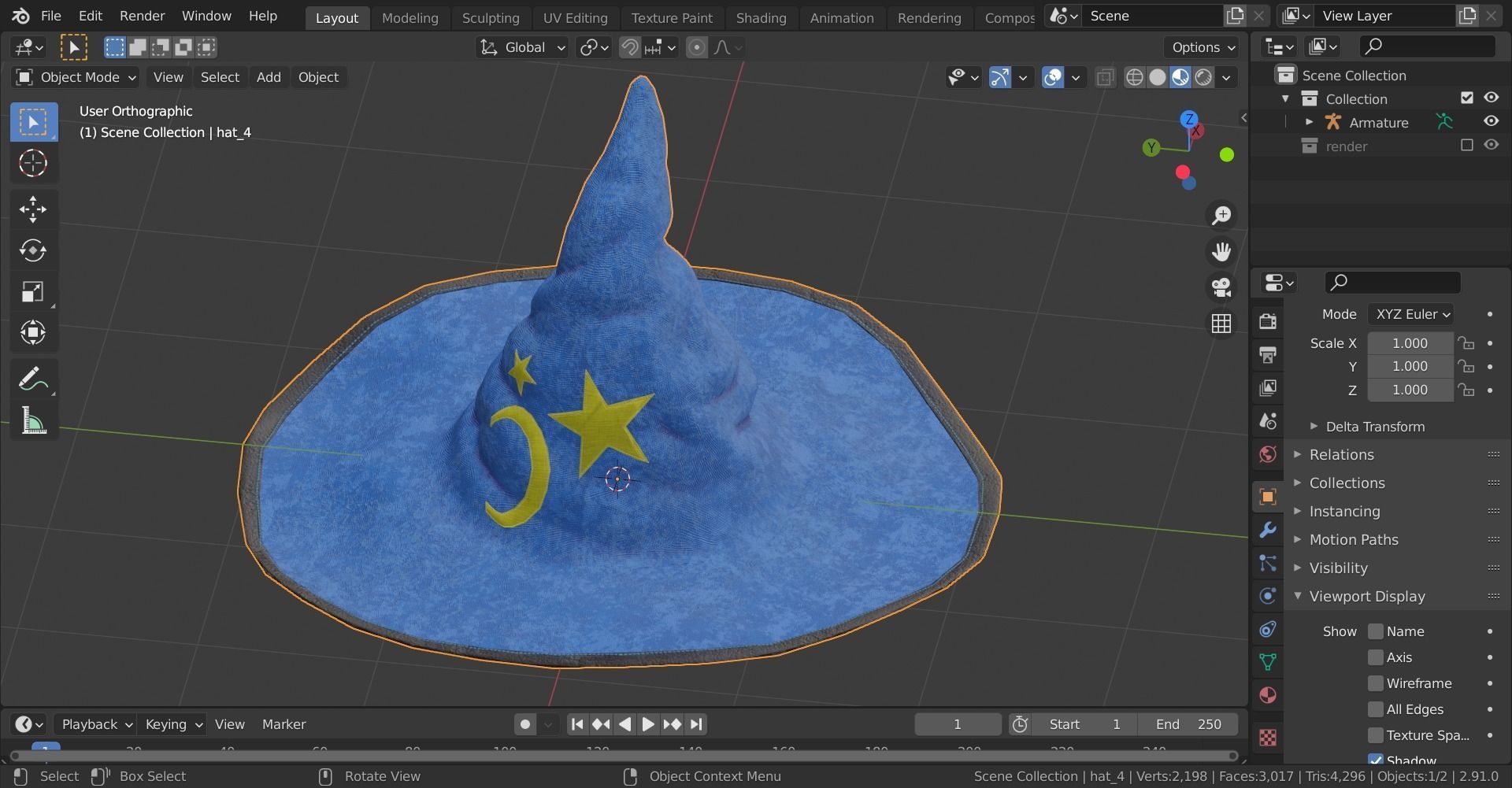Open the Render menu

pos(142,16)
